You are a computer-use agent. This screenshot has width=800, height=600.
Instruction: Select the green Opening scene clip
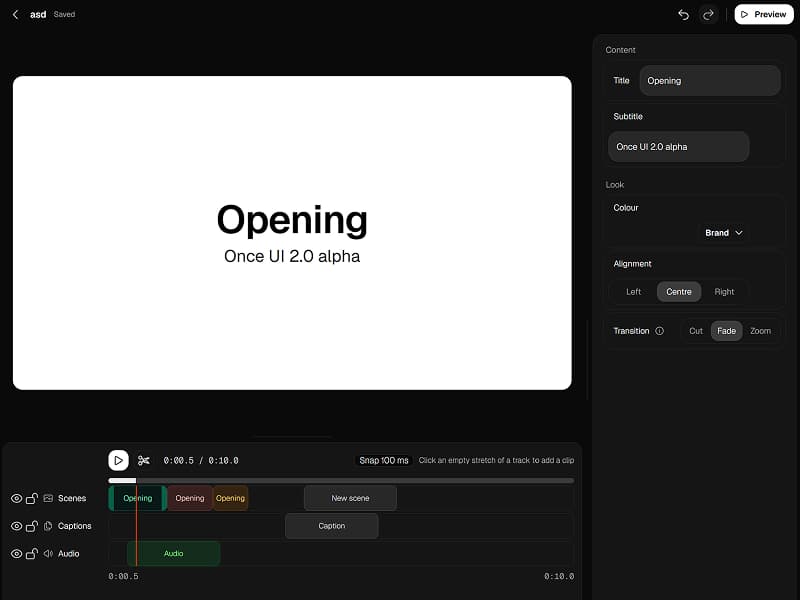[138, 498]
